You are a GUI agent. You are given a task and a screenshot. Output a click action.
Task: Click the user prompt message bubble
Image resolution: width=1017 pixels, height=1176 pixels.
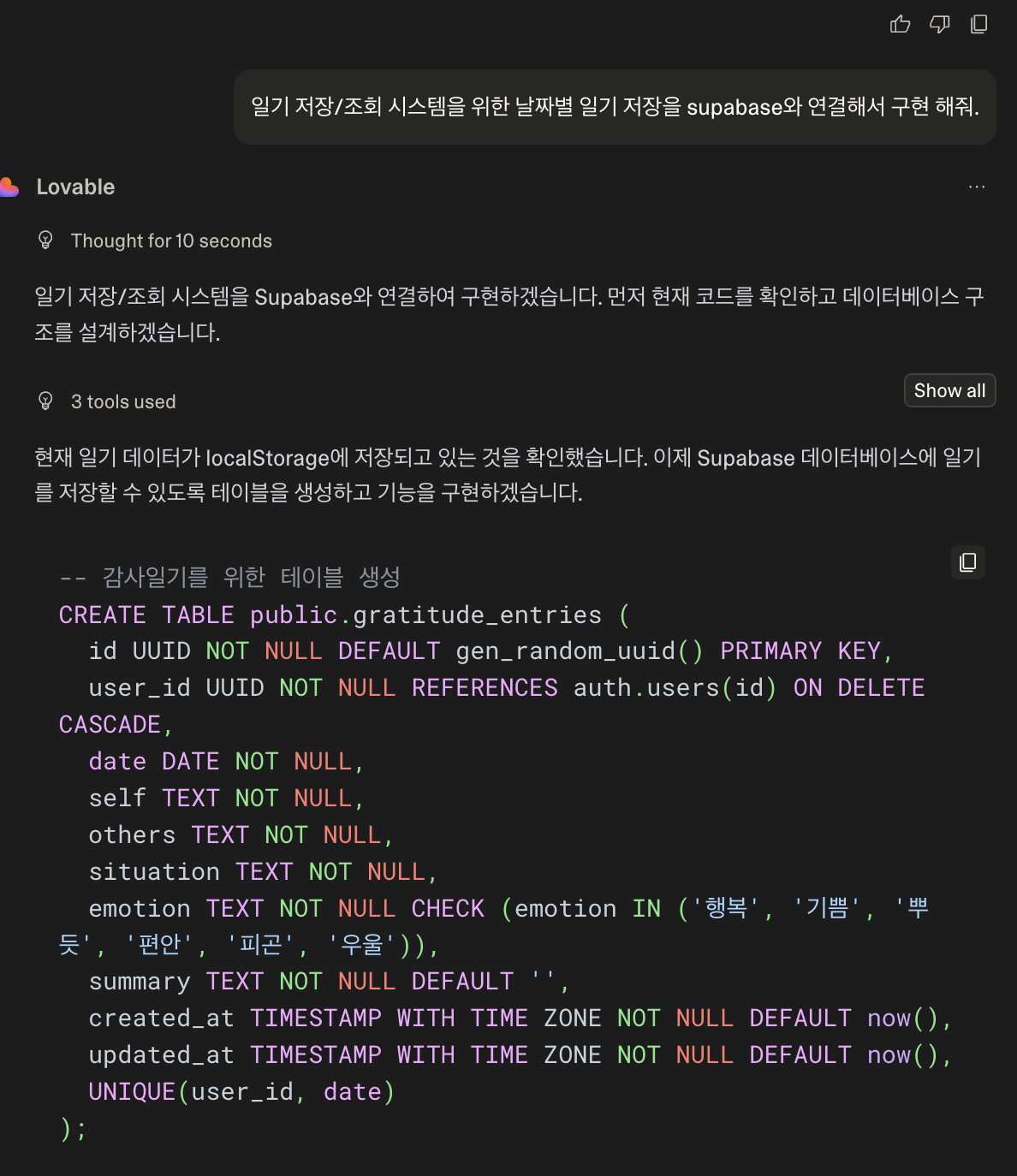pyautogui.click(x=615, y=107)
